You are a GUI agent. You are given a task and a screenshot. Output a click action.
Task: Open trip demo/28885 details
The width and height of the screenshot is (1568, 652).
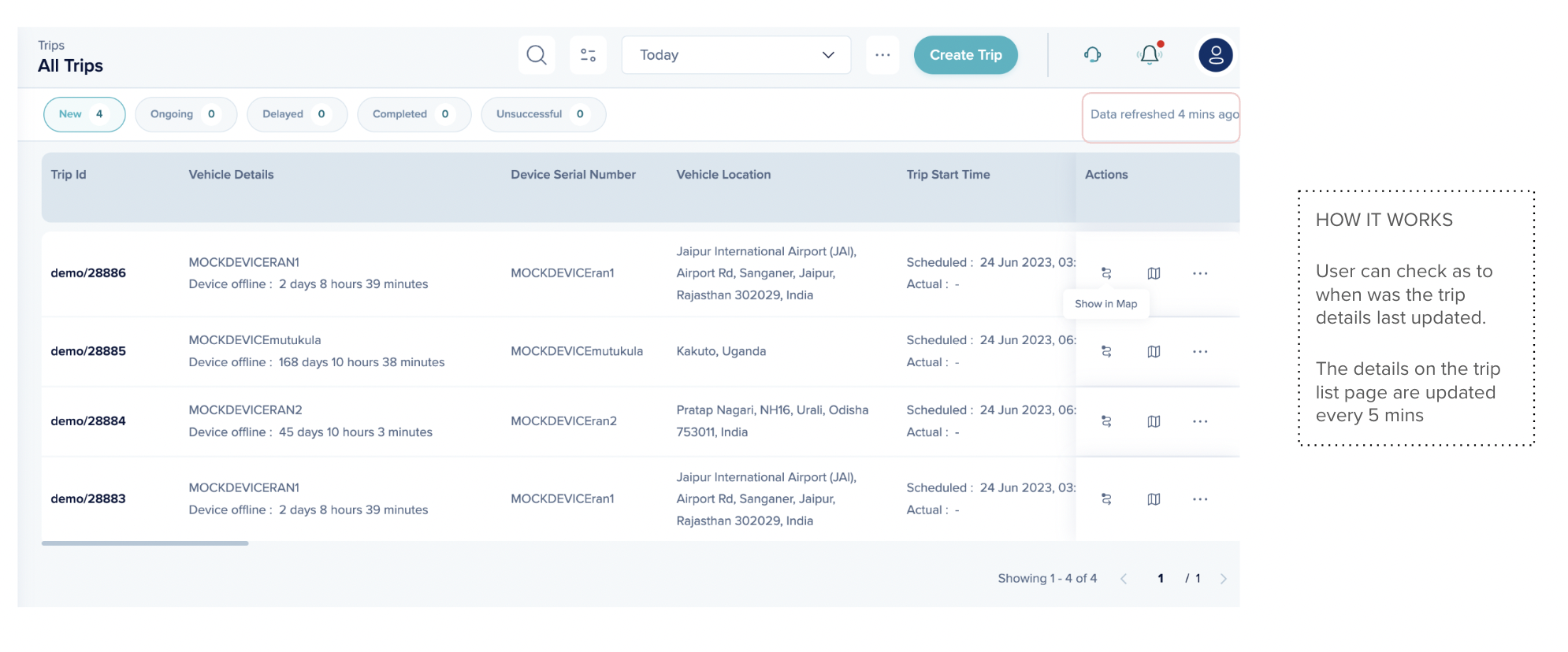[x=88, y=351]
